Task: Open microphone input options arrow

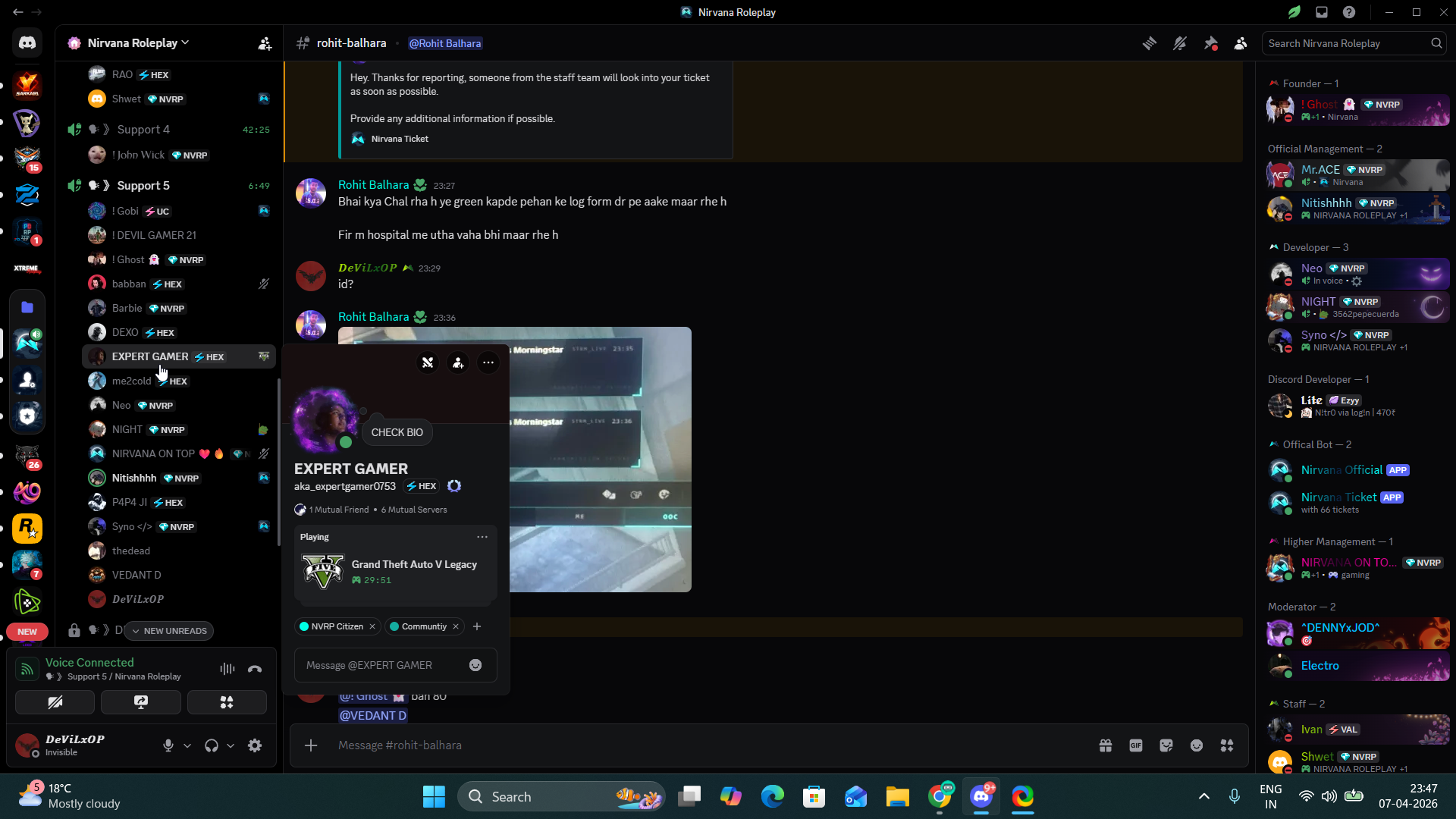Action: (x=187, y=745)
